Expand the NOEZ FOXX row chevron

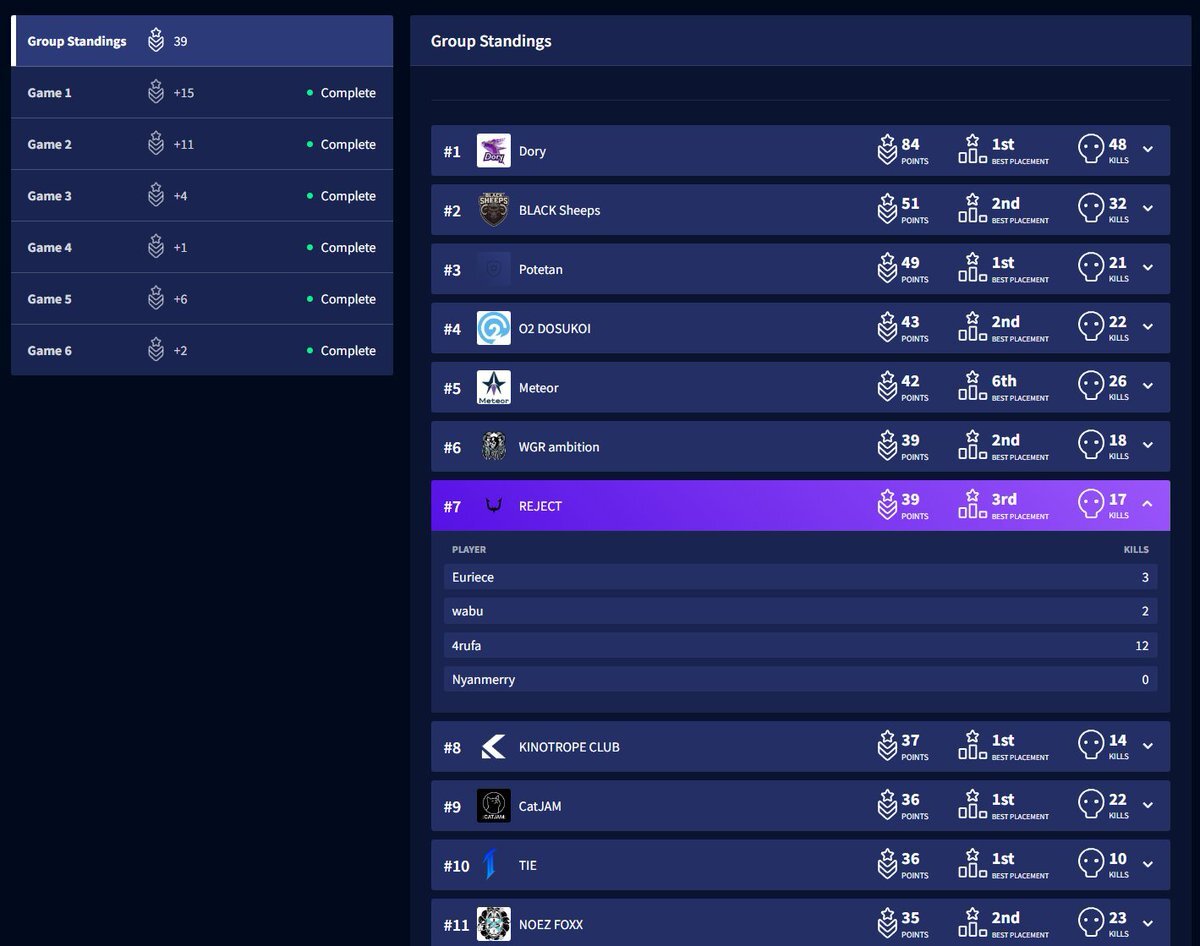(1148, 922)
